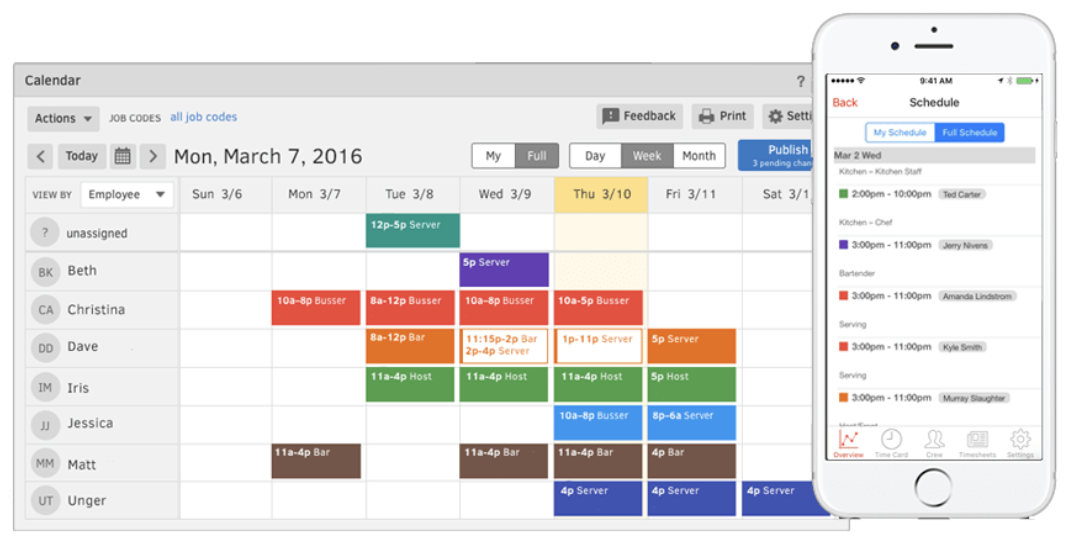
Task: Switch to My schedule view
Action: pyautogui.click(x=494, y=156)
